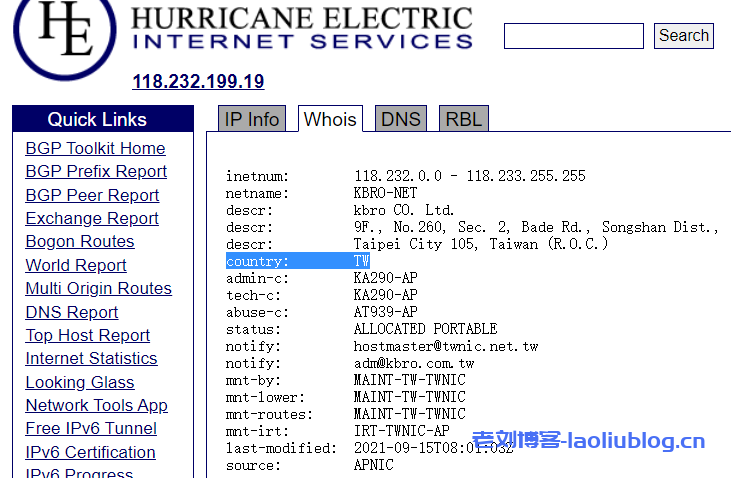
Task: Click notify email adm@kbro.com.tw
Action: 414,363
